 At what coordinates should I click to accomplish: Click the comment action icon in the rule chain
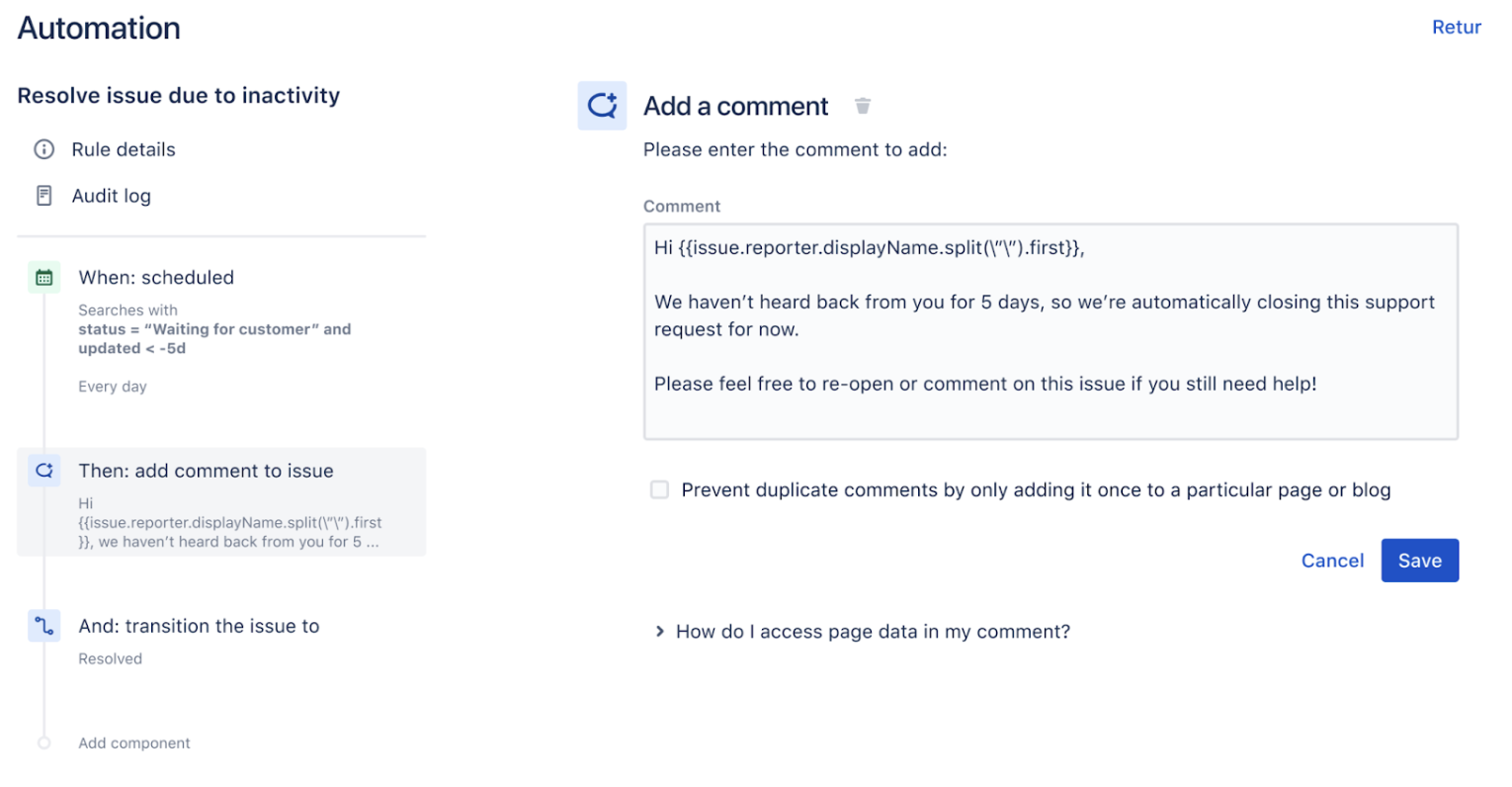43,471
